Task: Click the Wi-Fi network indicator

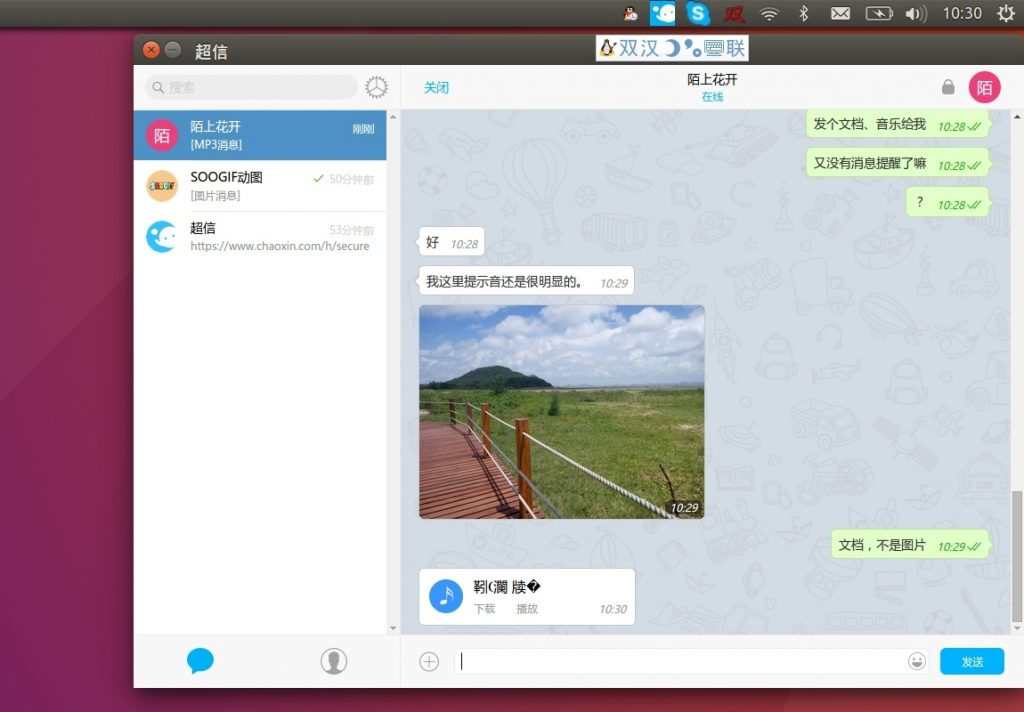Action: 768,13
